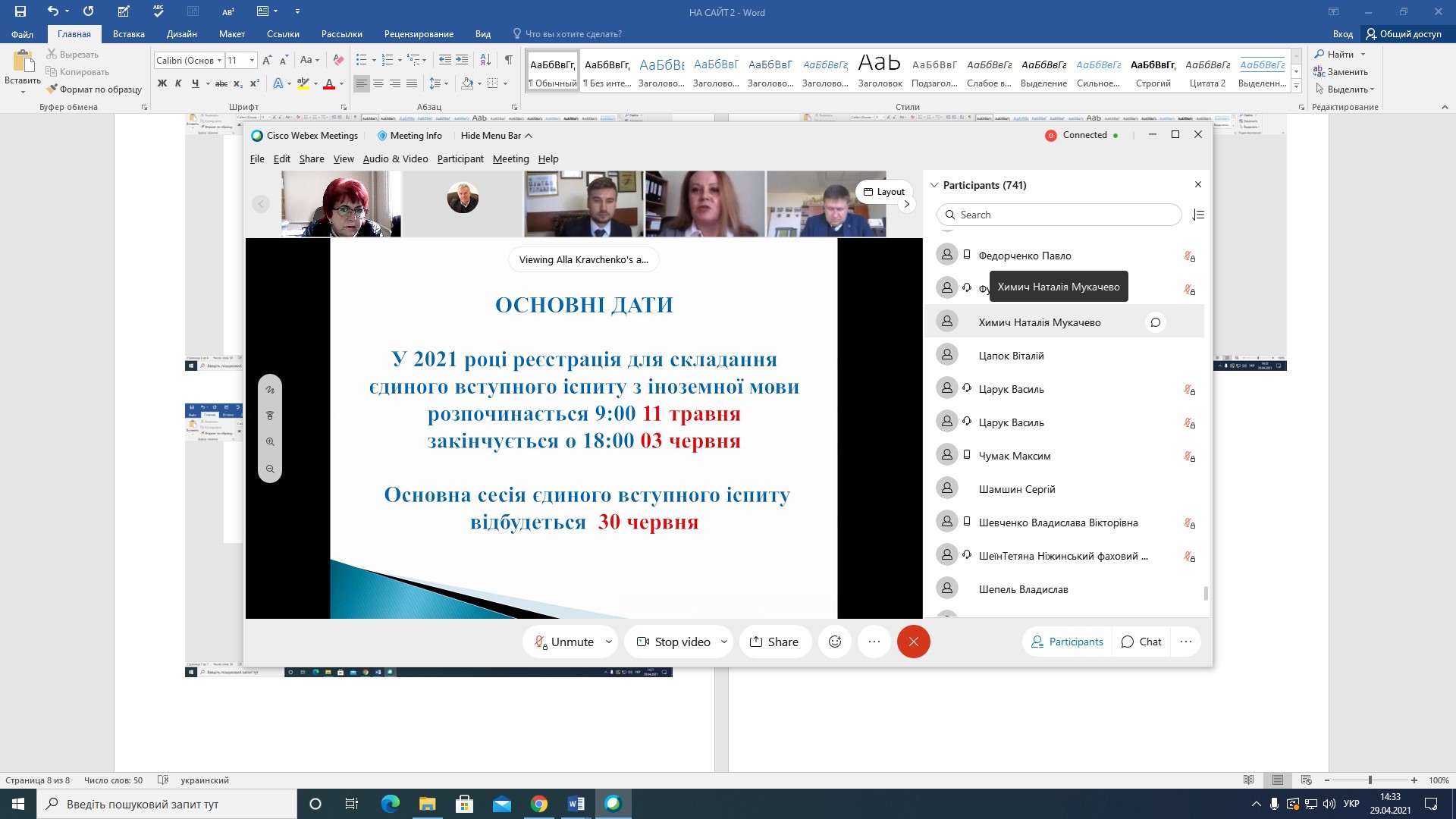This screenshot has width=1456, height=819.
Task: Click the yellow text highlight color button
Action: [303, 83]
